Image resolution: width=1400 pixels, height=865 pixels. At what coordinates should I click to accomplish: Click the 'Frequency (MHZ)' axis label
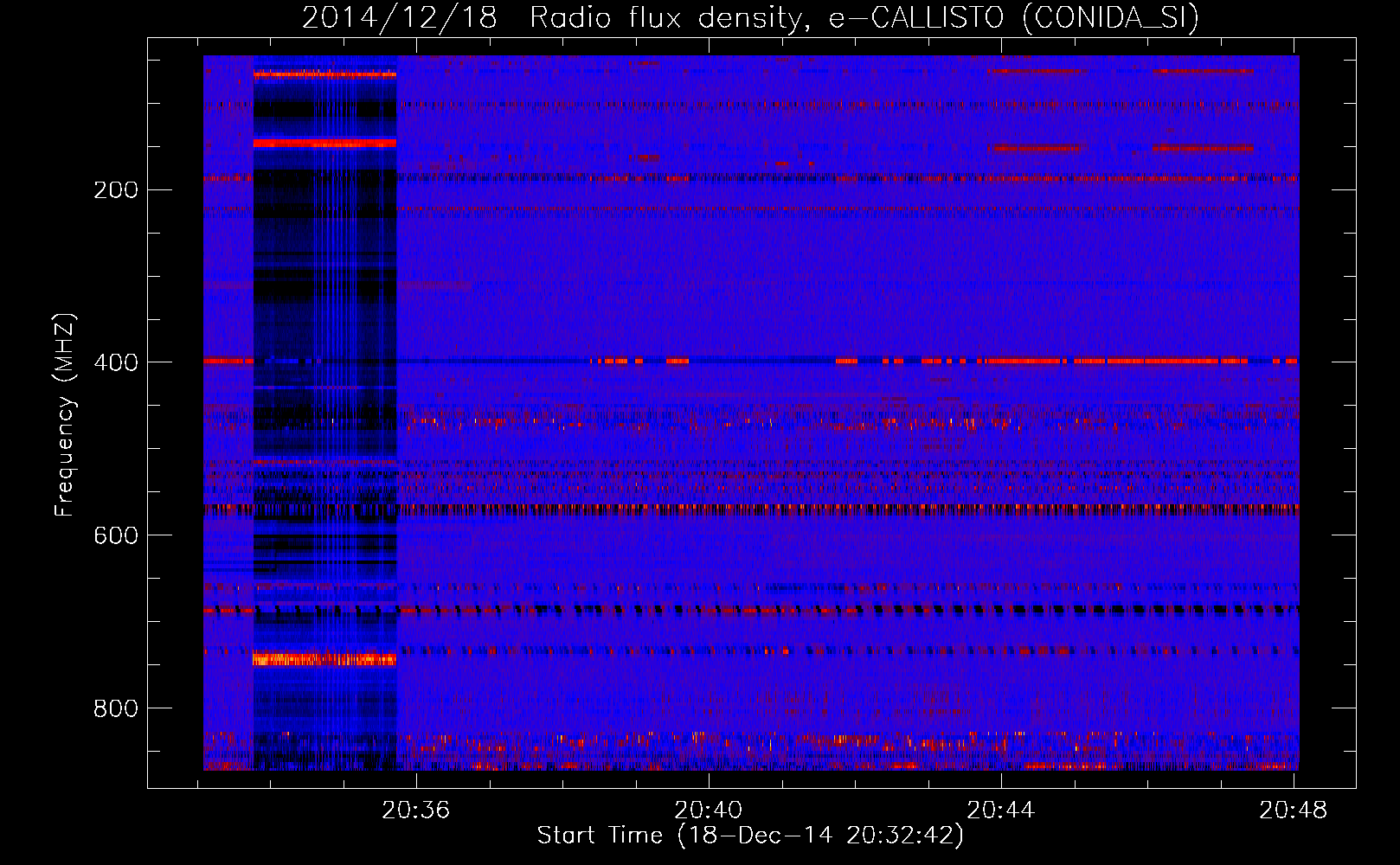[x=65, y=415]
